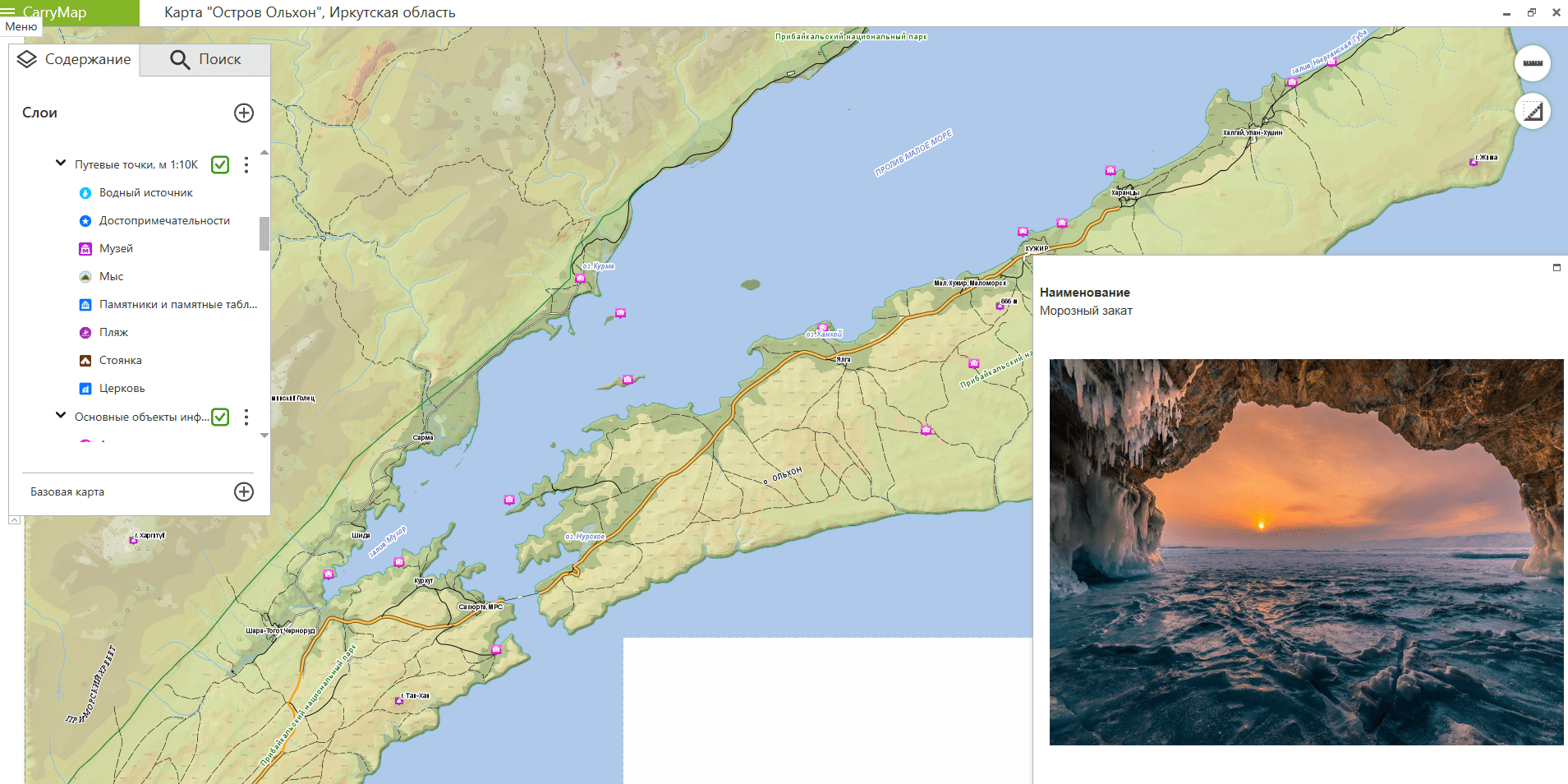The width and height of the screenshot is (1568, 784).
Task: Switch to the Поиск tab
Action: (205, 59)
